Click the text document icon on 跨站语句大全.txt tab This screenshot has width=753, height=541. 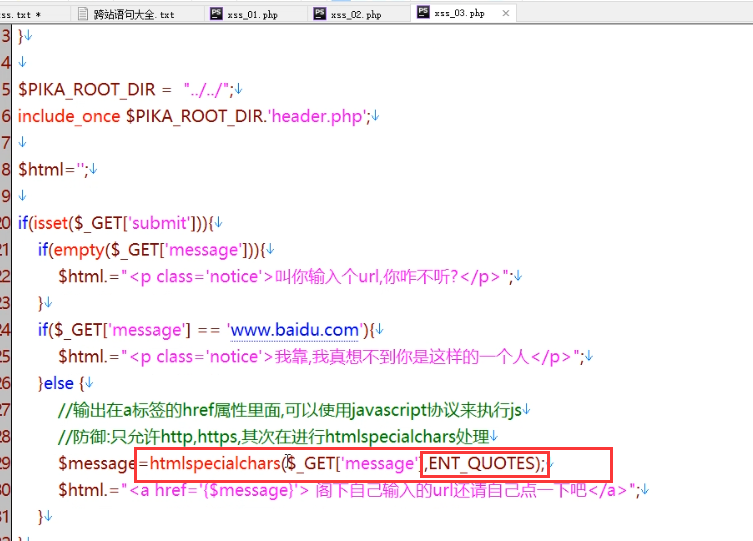[83, 14]
